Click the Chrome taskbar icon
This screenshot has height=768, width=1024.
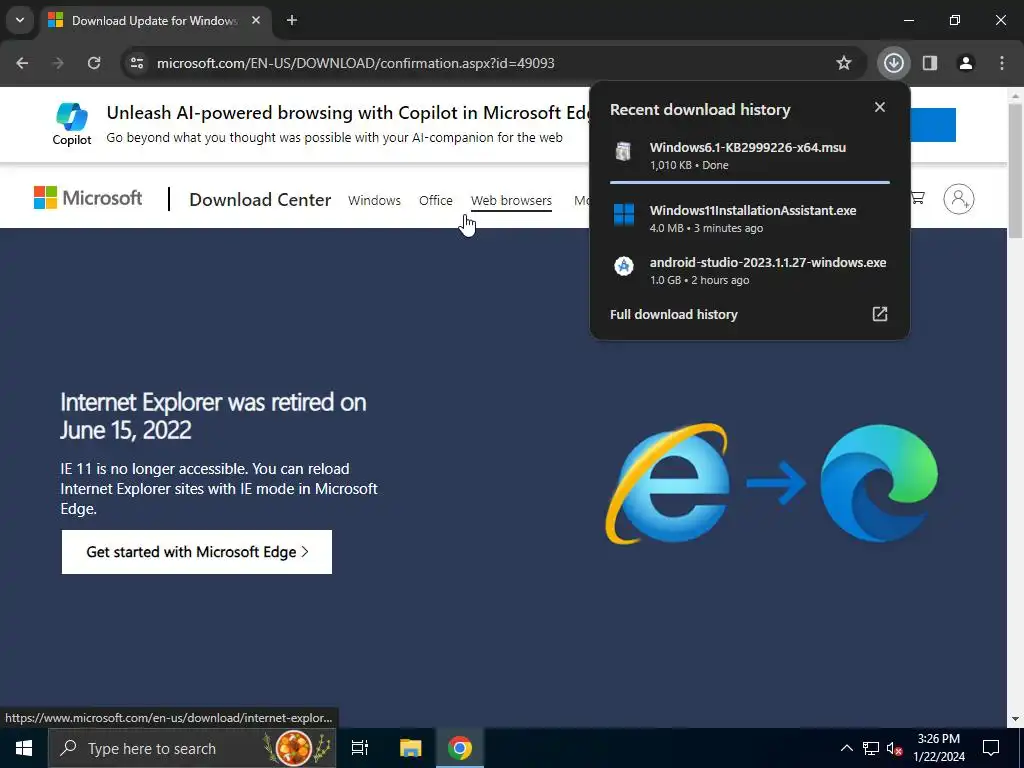[x=460, y=748]
